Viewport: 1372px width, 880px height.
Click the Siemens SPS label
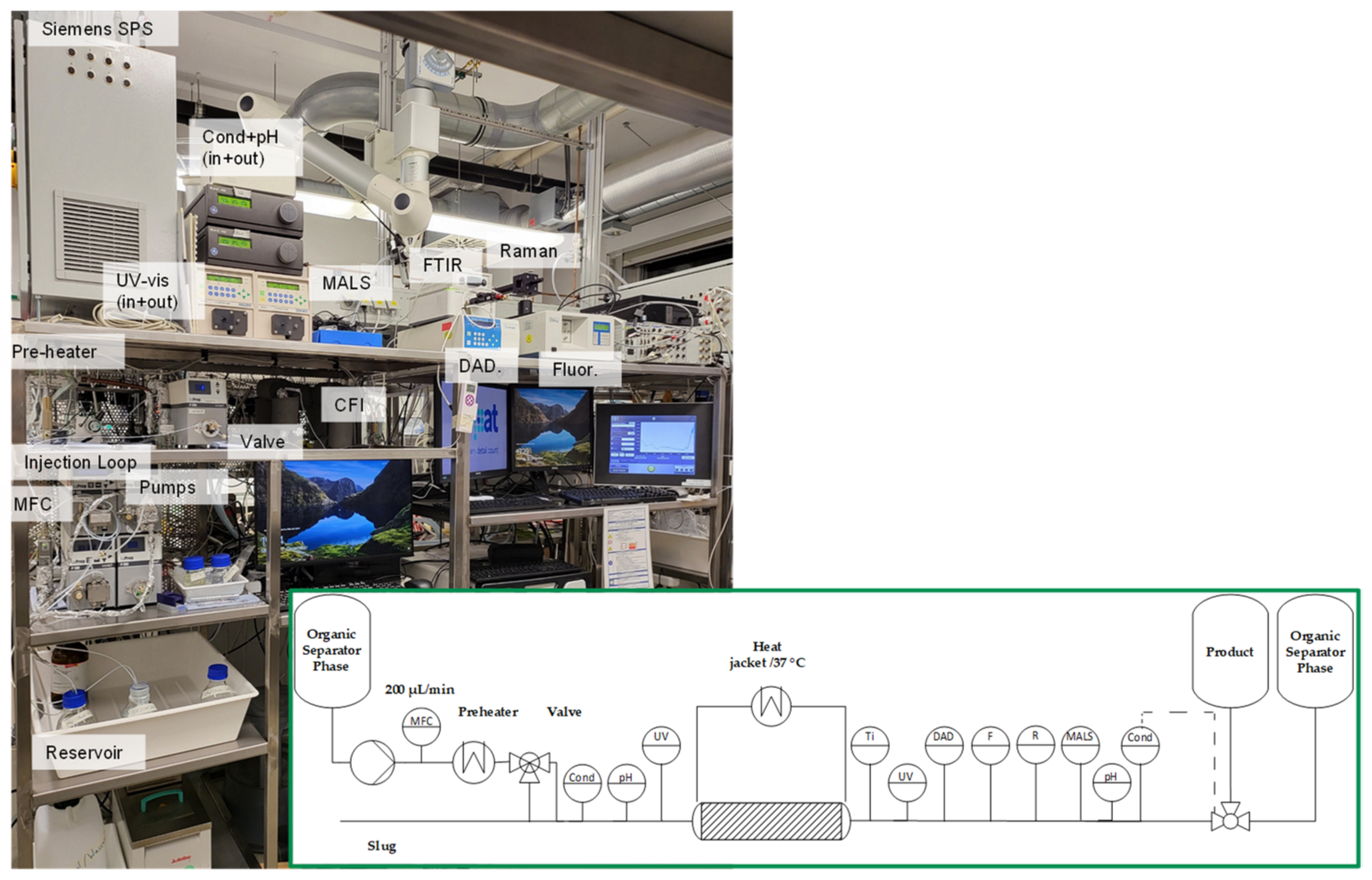pos(98,29)
